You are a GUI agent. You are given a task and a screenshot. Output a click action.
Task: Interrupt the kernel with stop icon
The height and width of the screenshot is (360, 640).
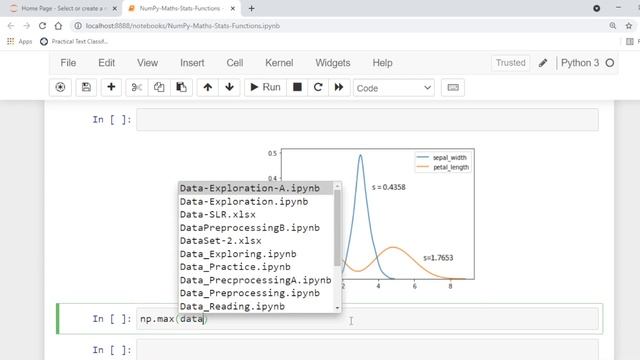(297, 87)
